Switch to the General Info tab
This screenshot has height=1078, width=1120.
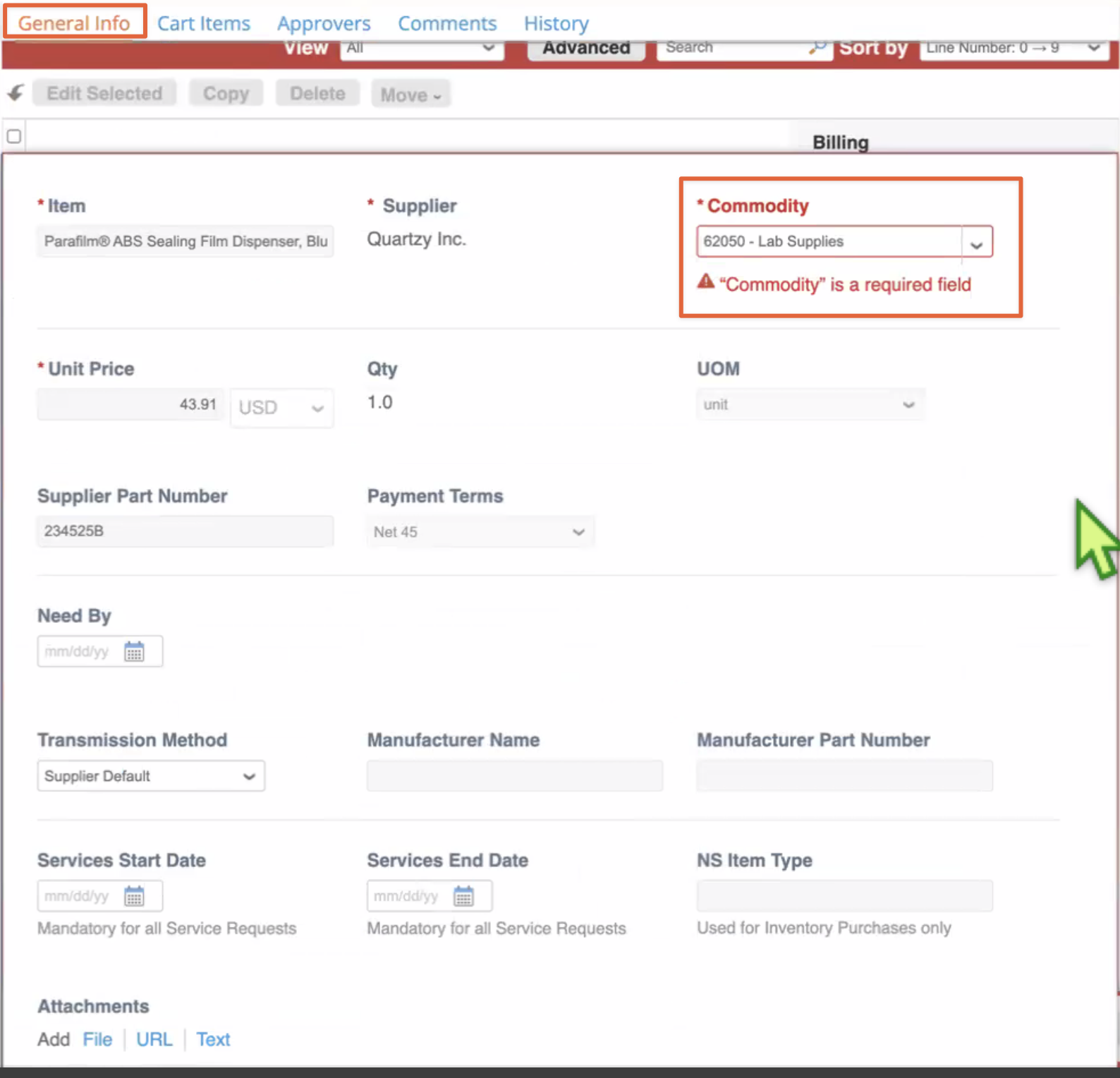74,23
